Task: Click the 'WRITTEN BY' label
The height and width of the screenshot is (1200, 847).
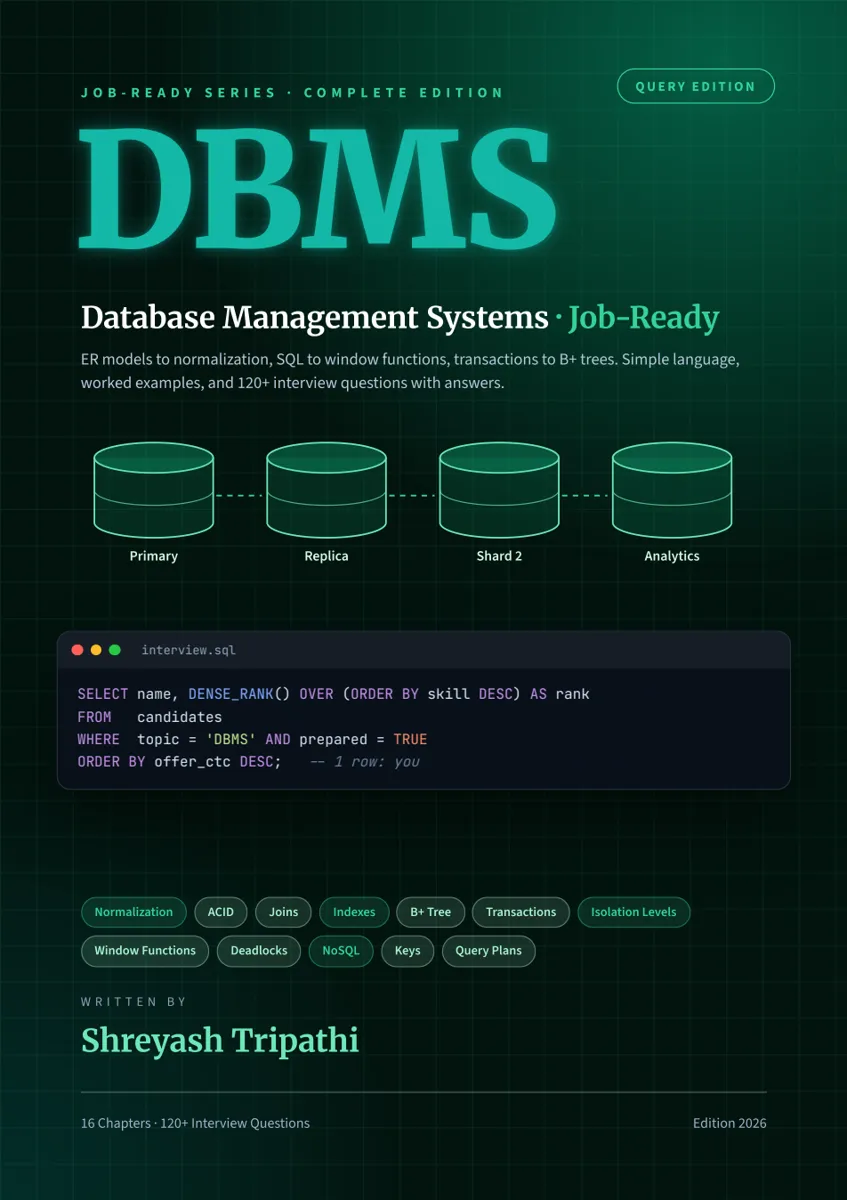Action: [134, 1001]
